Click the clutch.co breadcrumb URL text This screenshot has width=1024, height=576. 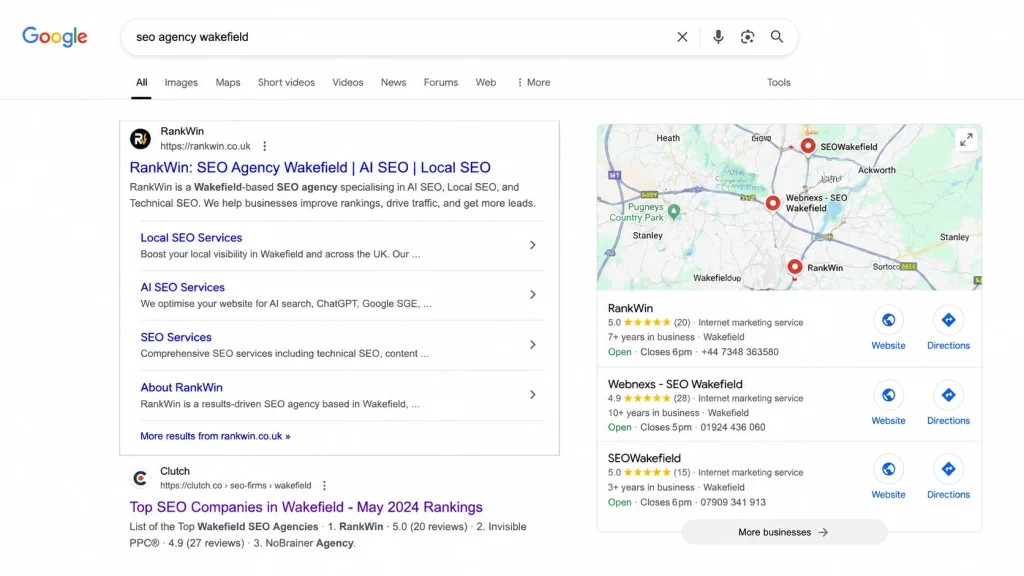236,485
